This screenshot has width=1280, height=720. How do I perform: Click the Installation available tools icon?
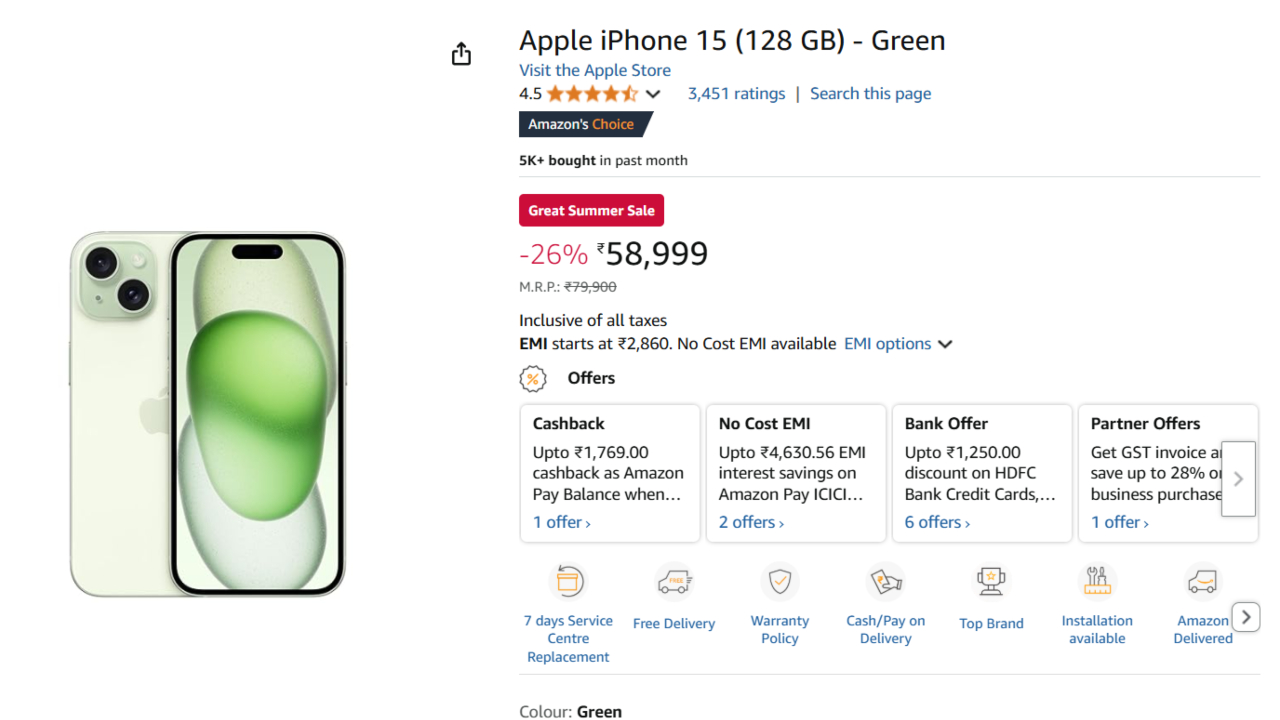pyautogui.click(x=1097, y=581)
